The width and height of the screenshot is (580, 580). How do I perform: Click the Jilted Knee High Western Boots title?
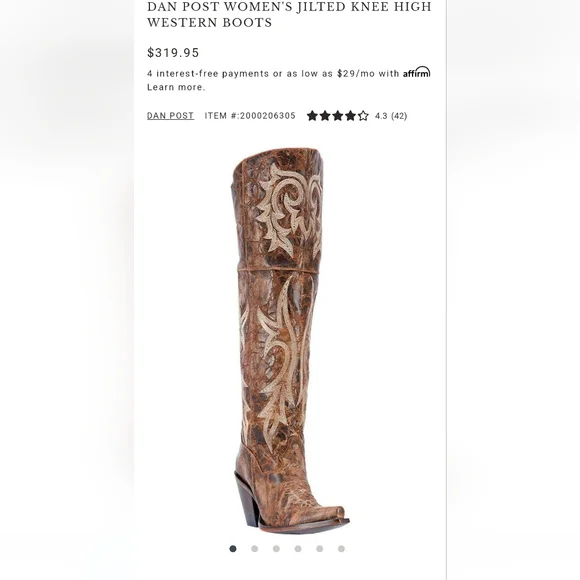click(289, 15)
